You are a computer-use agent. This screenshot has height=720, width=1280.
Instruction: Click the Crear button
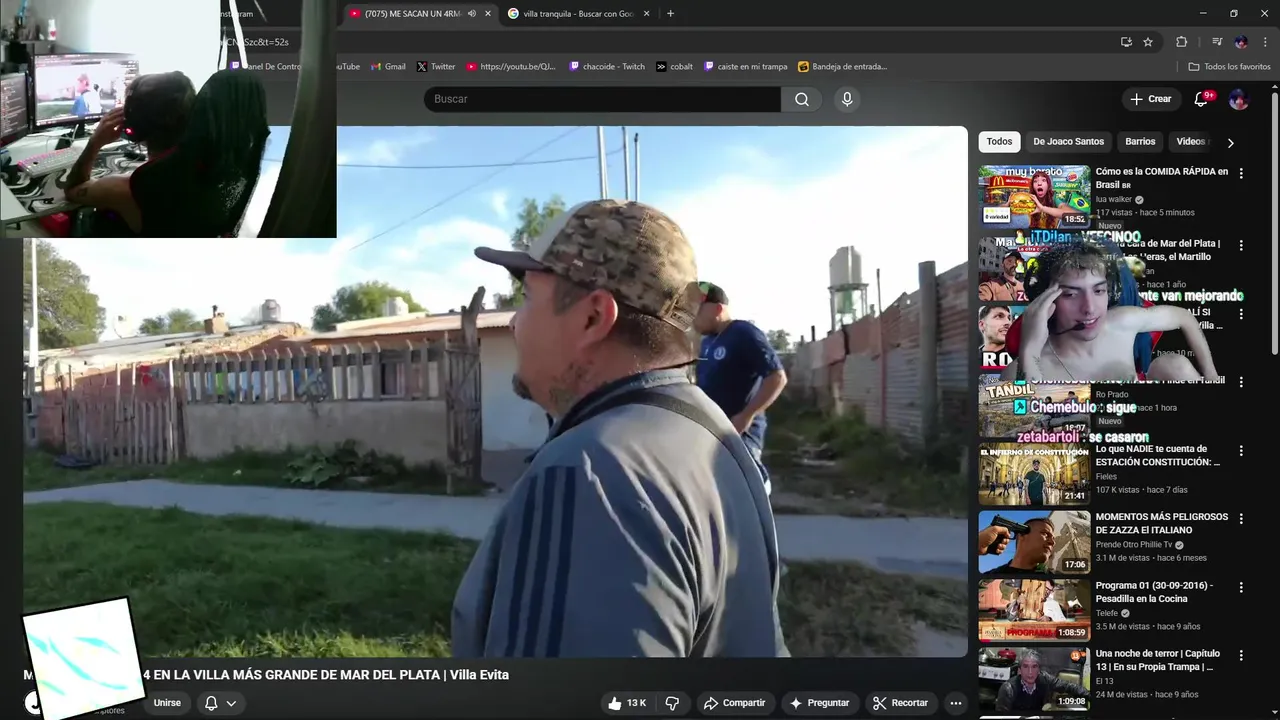1150,99
